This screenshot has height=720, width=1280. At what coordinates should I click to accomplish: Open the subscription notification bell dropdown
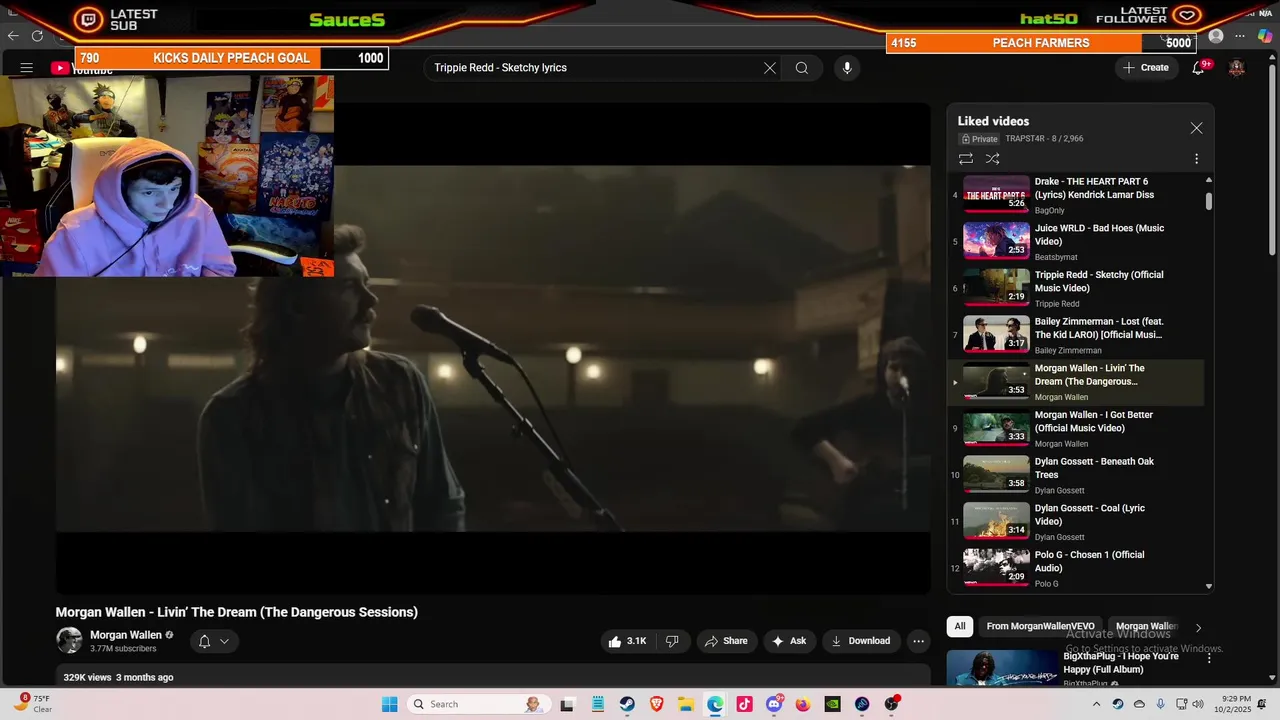214,641
